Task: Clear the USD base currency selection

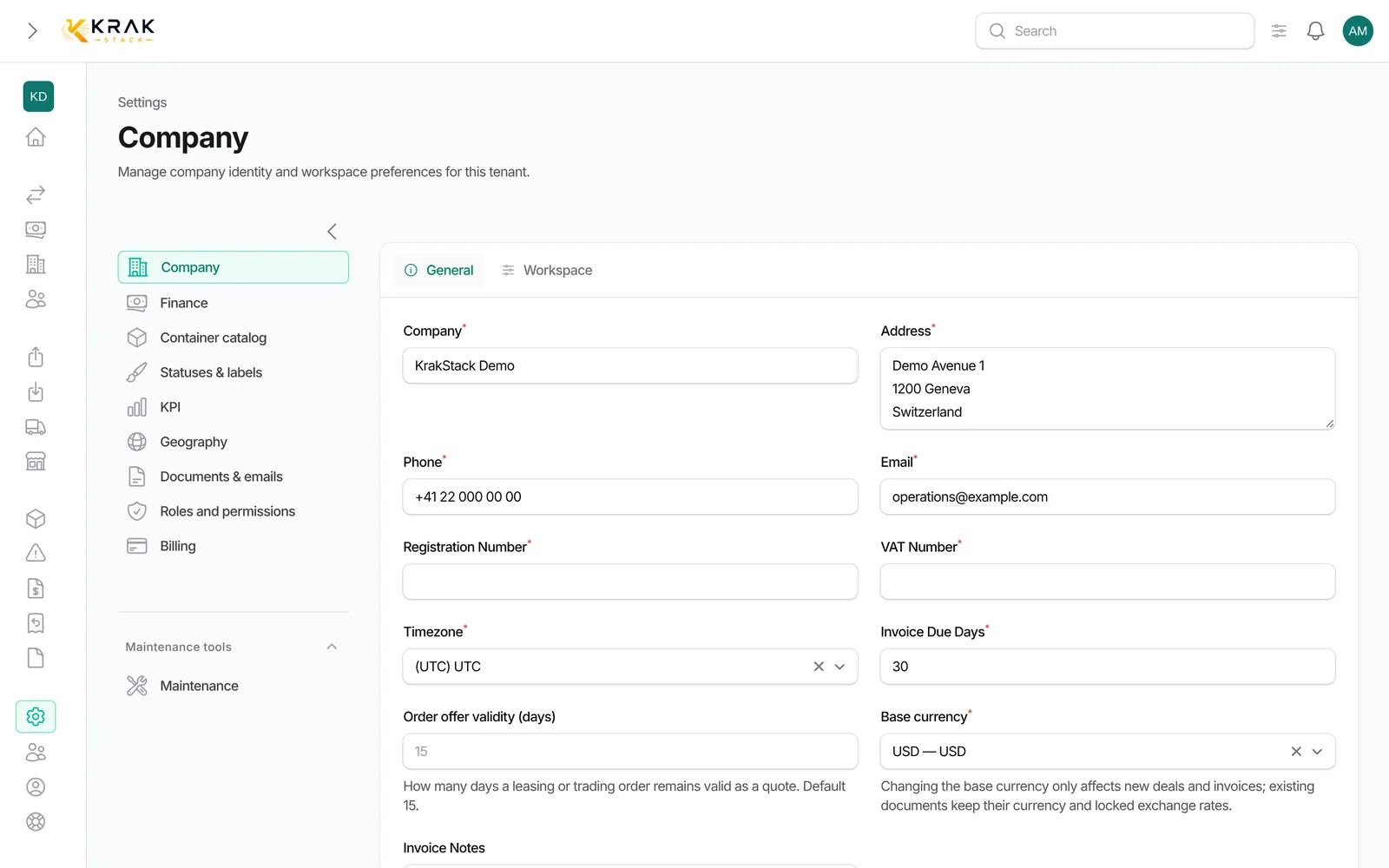Action: coord(1296,752)
